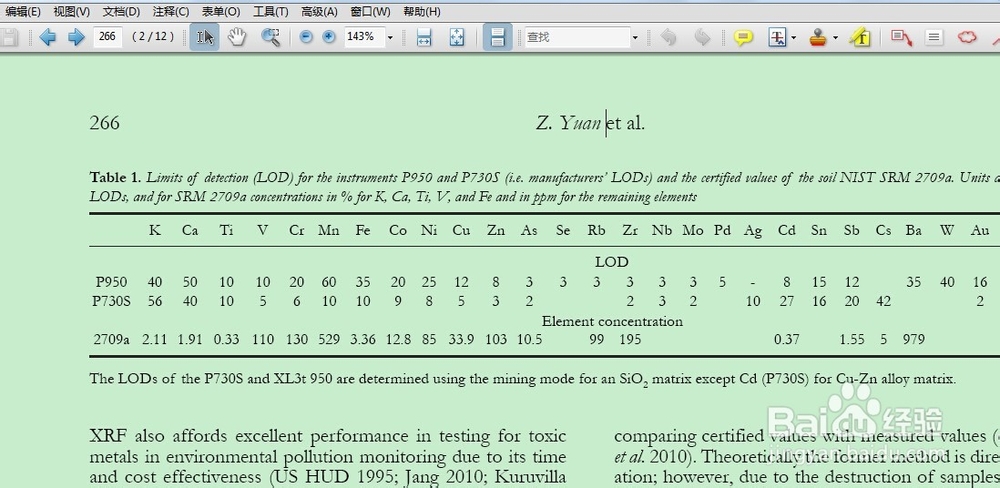Select the Text Edits tool icon
Viewport: 1000px width, 488px height.
coord(777,37)
